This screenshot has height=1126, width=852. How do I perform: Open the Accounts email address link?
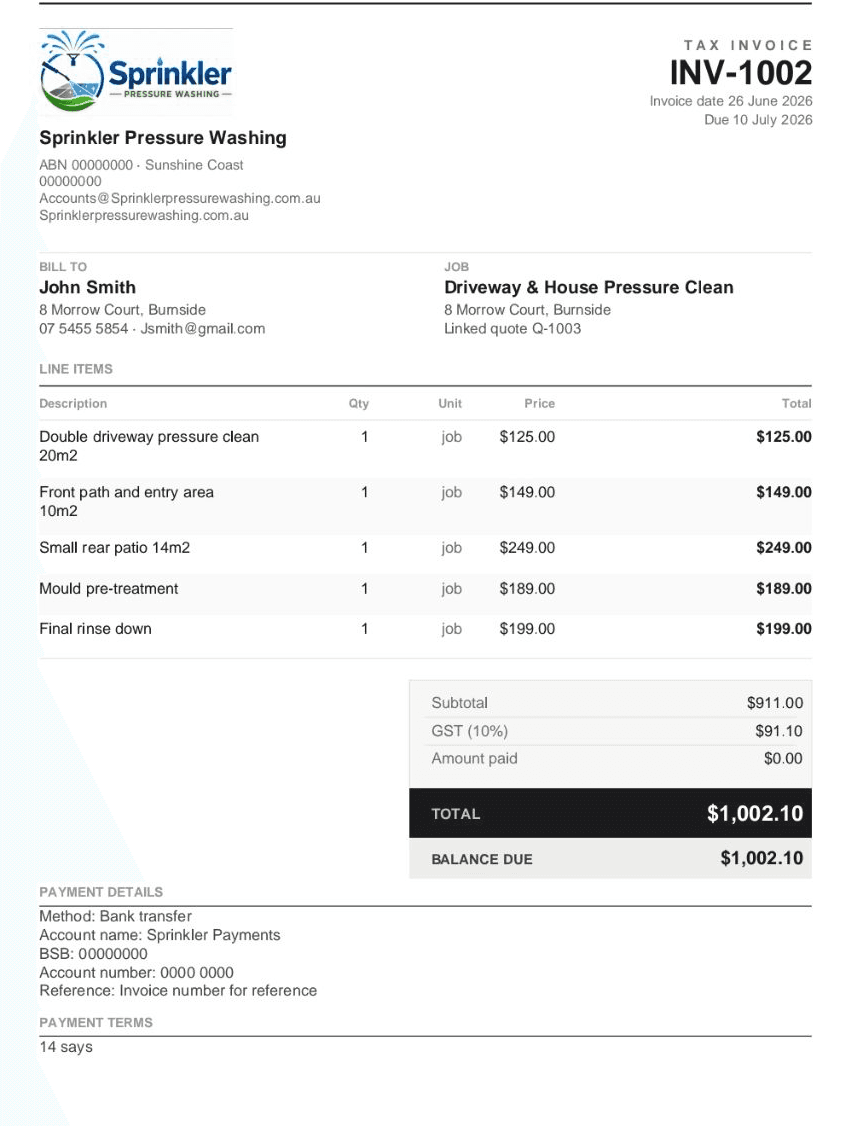click(180, 198)
